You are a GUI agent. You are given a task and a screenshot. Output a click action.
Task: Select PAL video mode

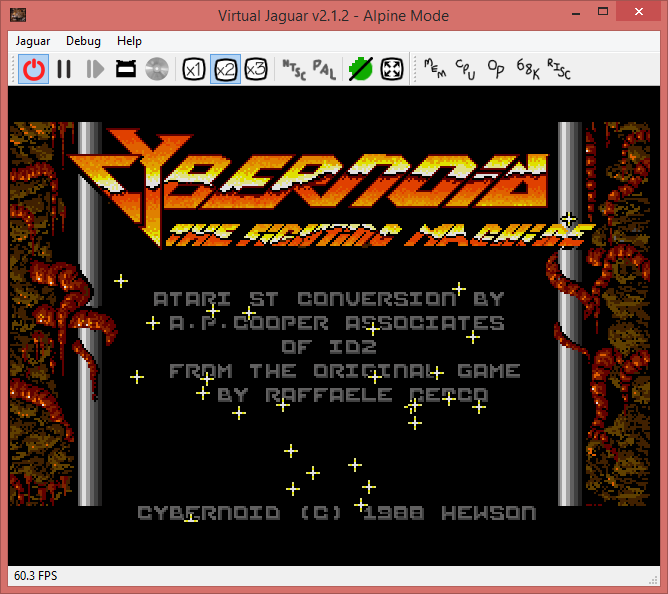(x=324, y=69)
